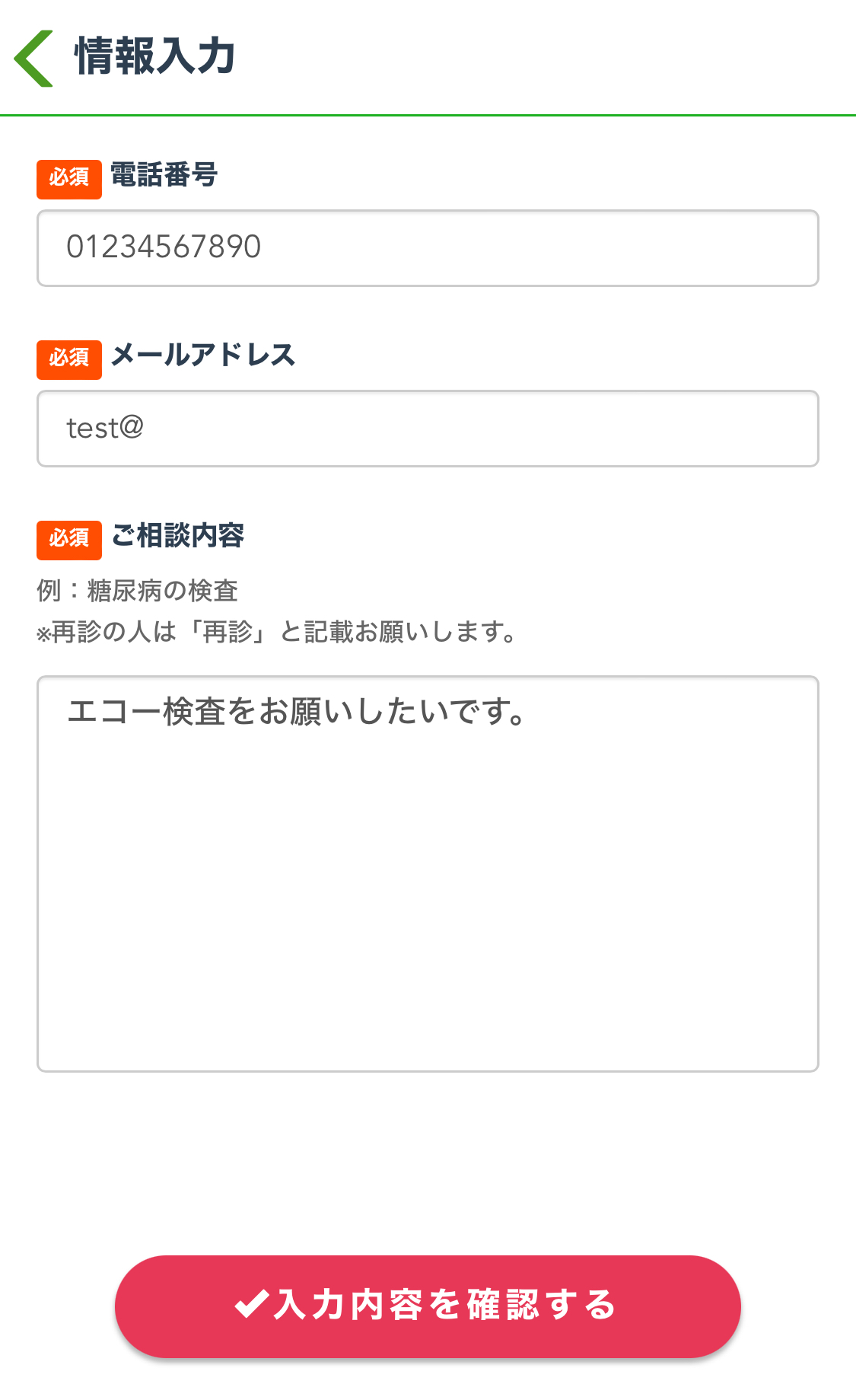The height and width of the screenshot is (1400, 856).
Task: Select the 情報入力 header title
Action: [x=152, y=56]
